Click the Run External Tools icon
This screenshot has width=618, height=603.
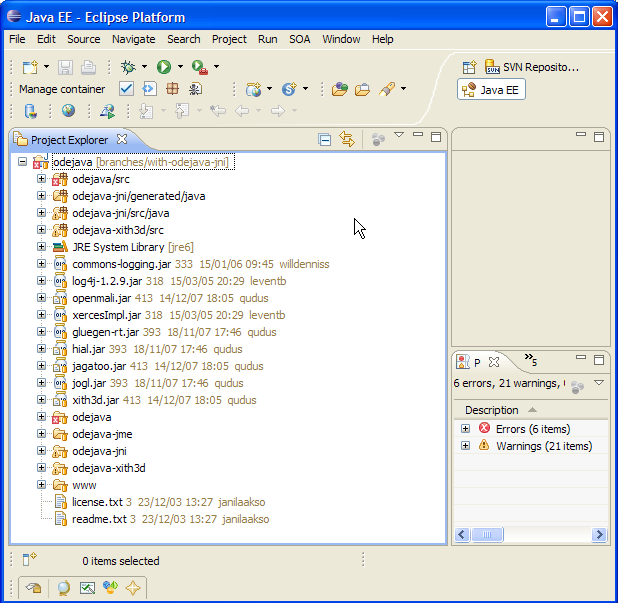click(x=199, y=67)
